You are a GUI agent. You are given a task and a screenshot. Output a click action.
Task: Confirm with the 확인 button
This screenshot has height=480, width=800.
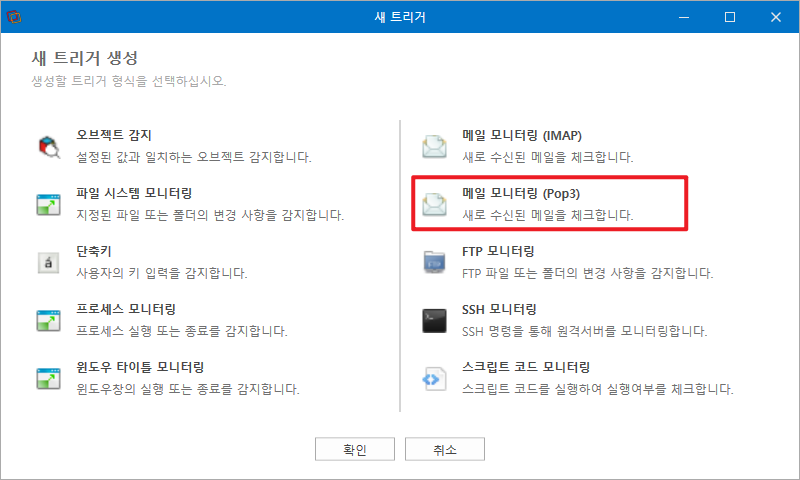[355, 449]
